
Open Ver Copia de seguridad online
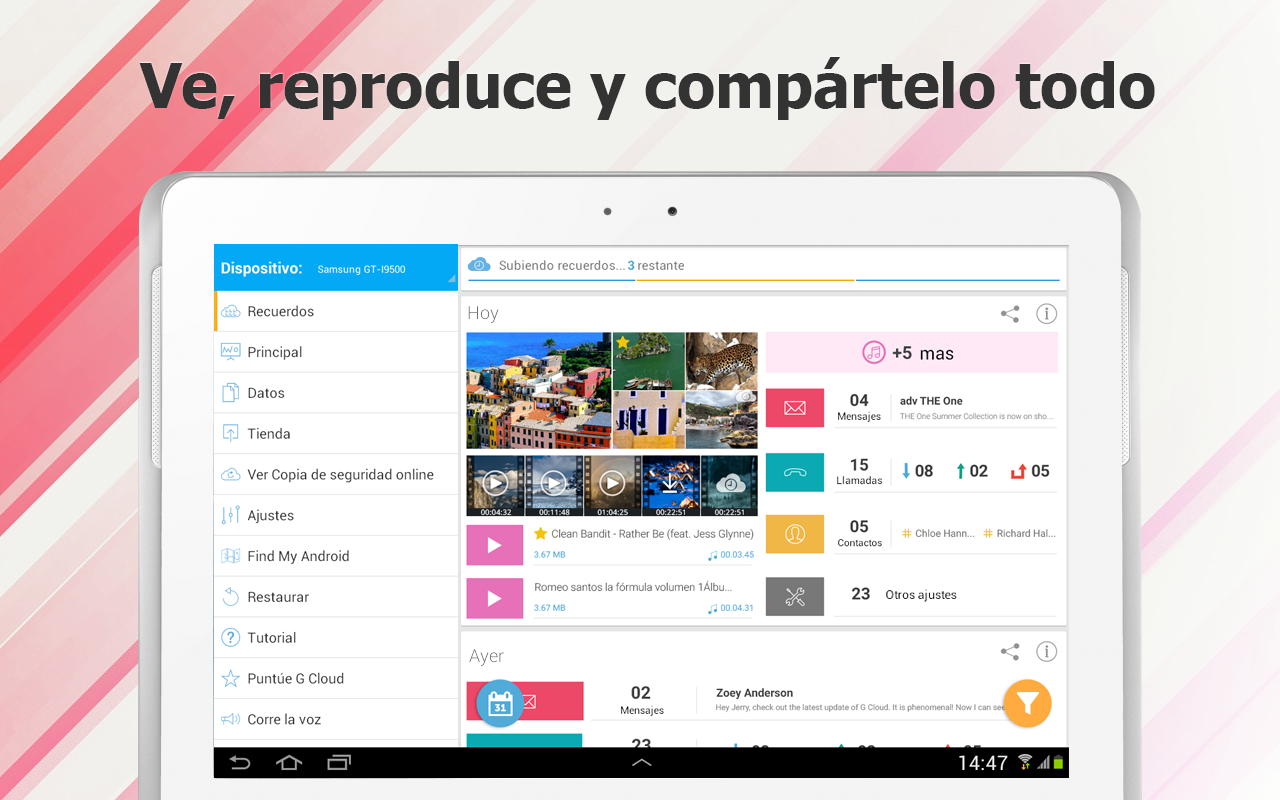click(336, 475)
